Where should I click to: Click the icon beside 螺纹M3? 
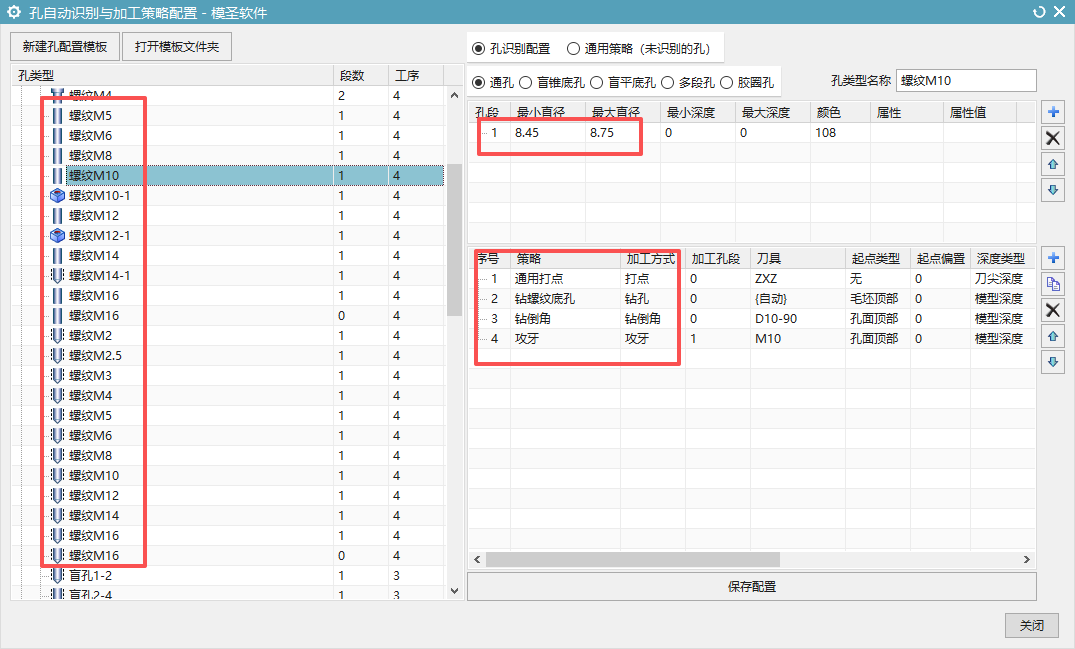[x=58, y=375]
